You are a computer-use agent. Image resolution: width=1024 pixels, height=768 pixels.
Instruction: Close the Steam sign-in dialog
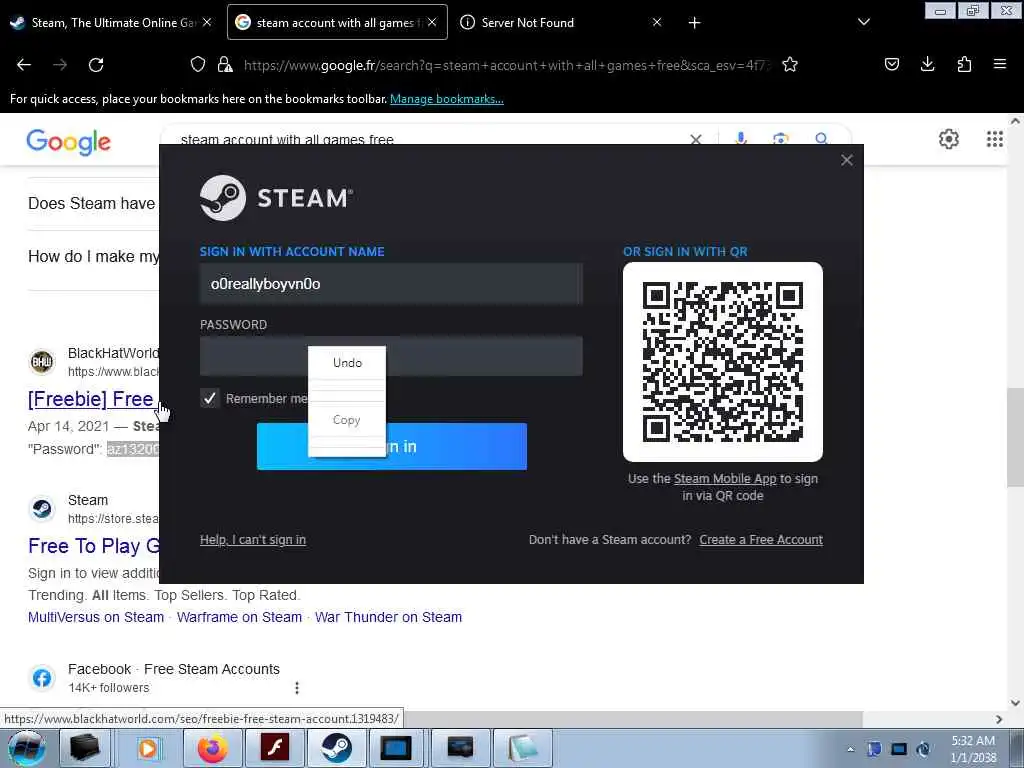point(847,160)
